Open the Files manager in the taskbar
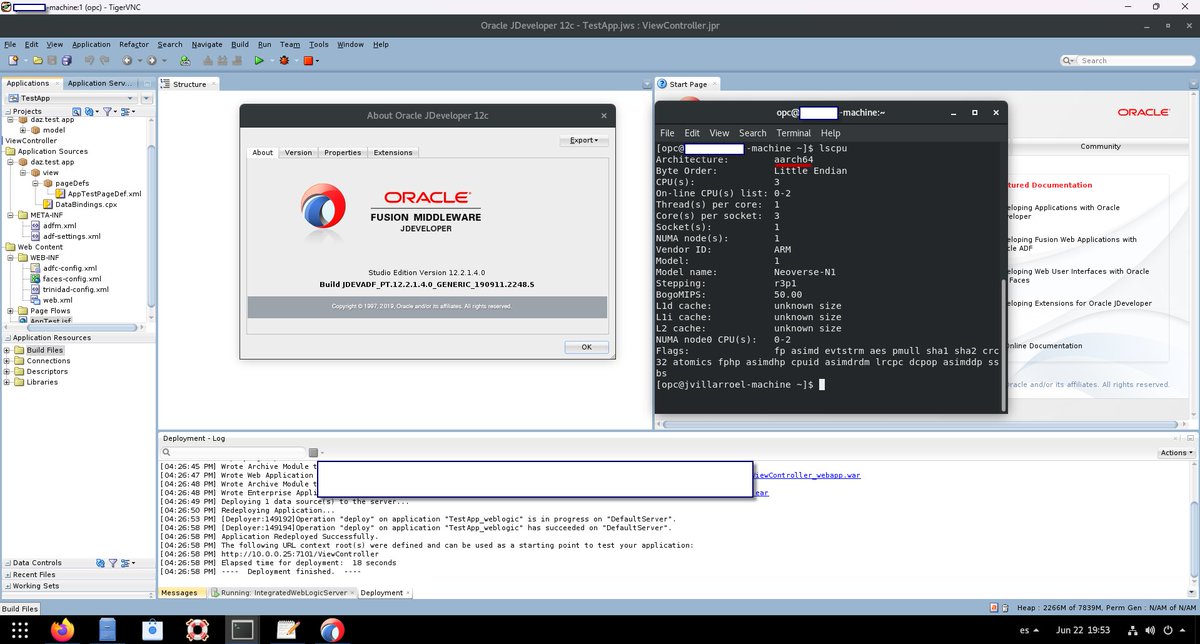Screen dimensions: 1200x644 tap(108, 629)
